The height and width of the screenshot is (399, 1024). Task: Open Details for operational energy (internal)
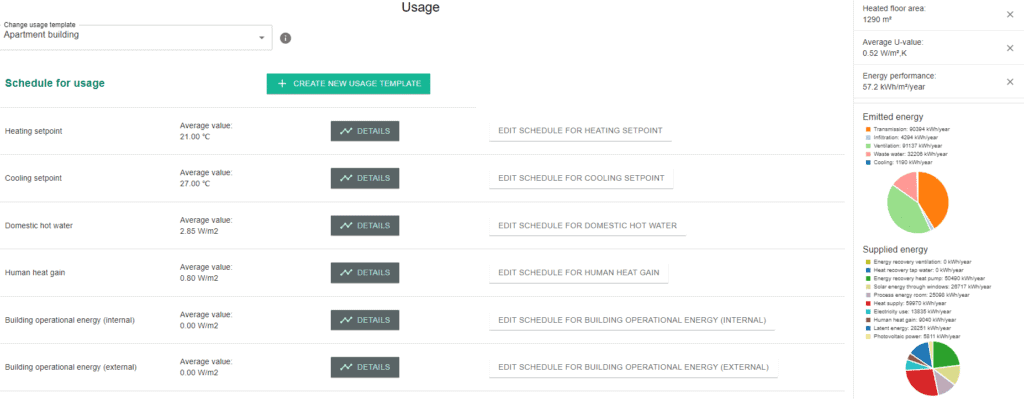pos(365,320)
